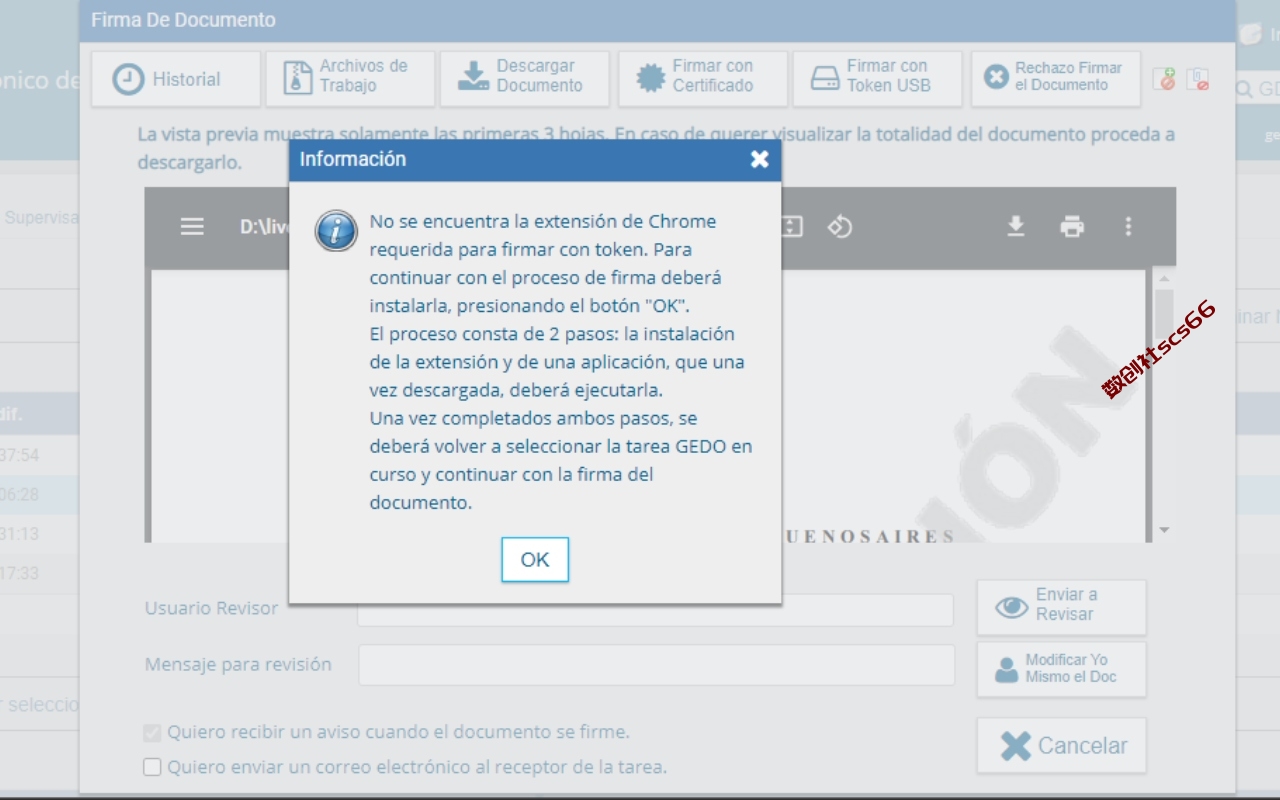Click the fit-to-page icon in PDF viewer

pos(792,227)
